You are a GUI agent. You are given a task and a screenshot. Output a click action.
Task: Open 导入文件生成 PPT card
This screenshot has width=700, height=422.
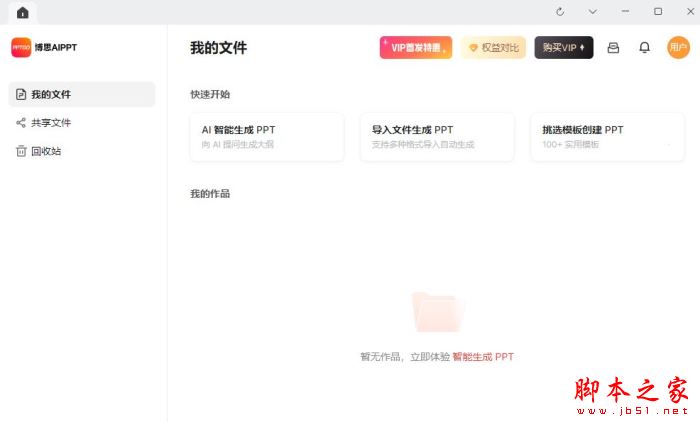point(437,137)
